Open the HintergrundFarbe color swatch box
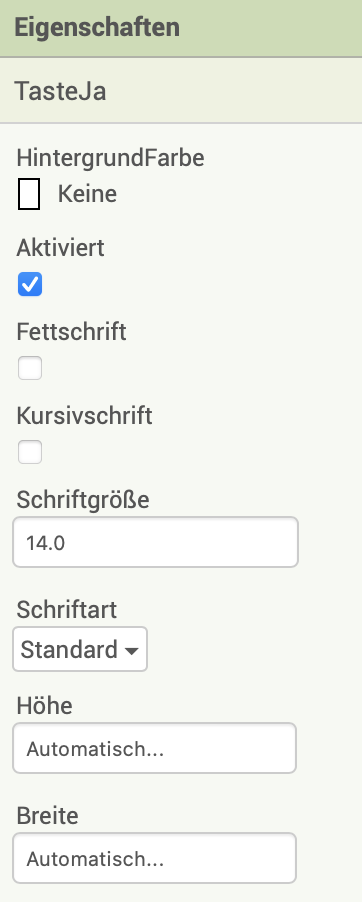Screen dimensions: 362x902 pyautogui.click(x=29, y=194)
